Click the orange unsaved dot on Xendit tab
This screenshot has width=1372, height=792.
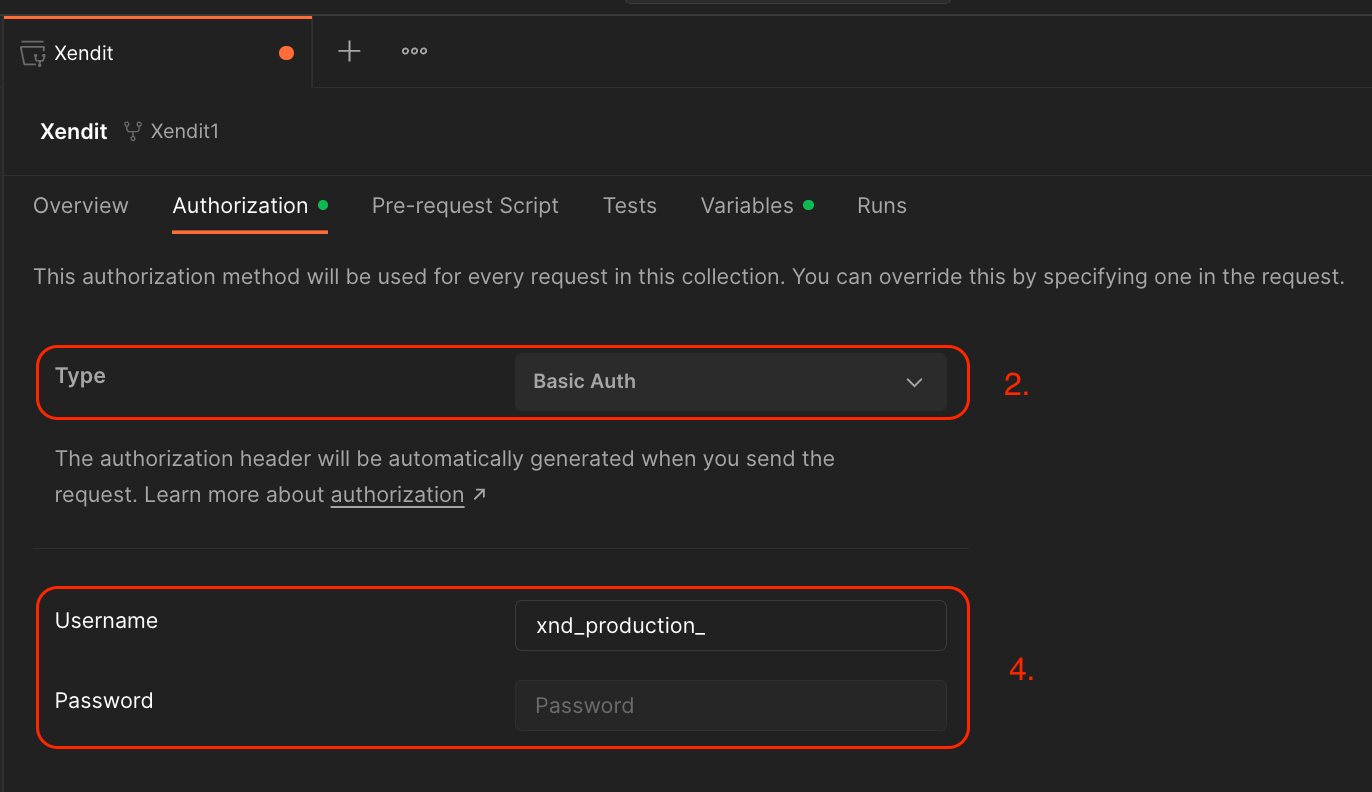[287, 53]
